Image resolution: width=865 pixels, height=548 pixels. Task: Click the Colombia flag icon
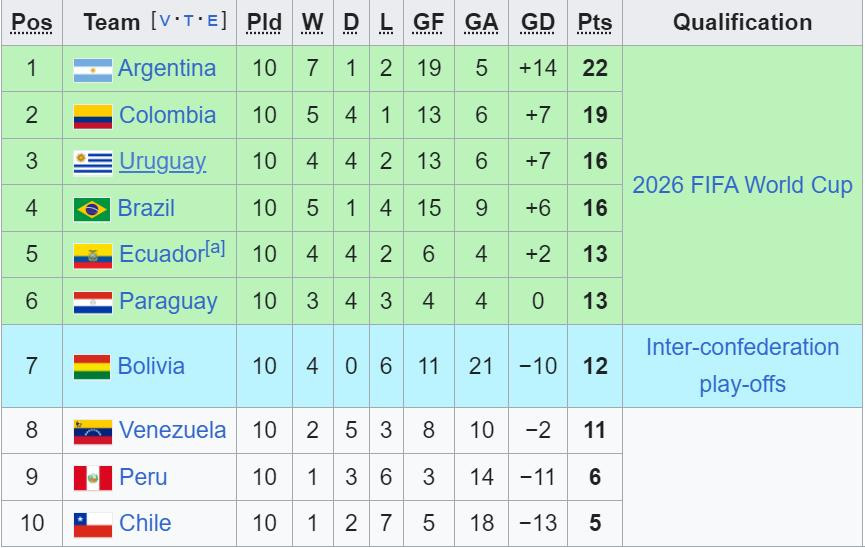coord(93,116)
